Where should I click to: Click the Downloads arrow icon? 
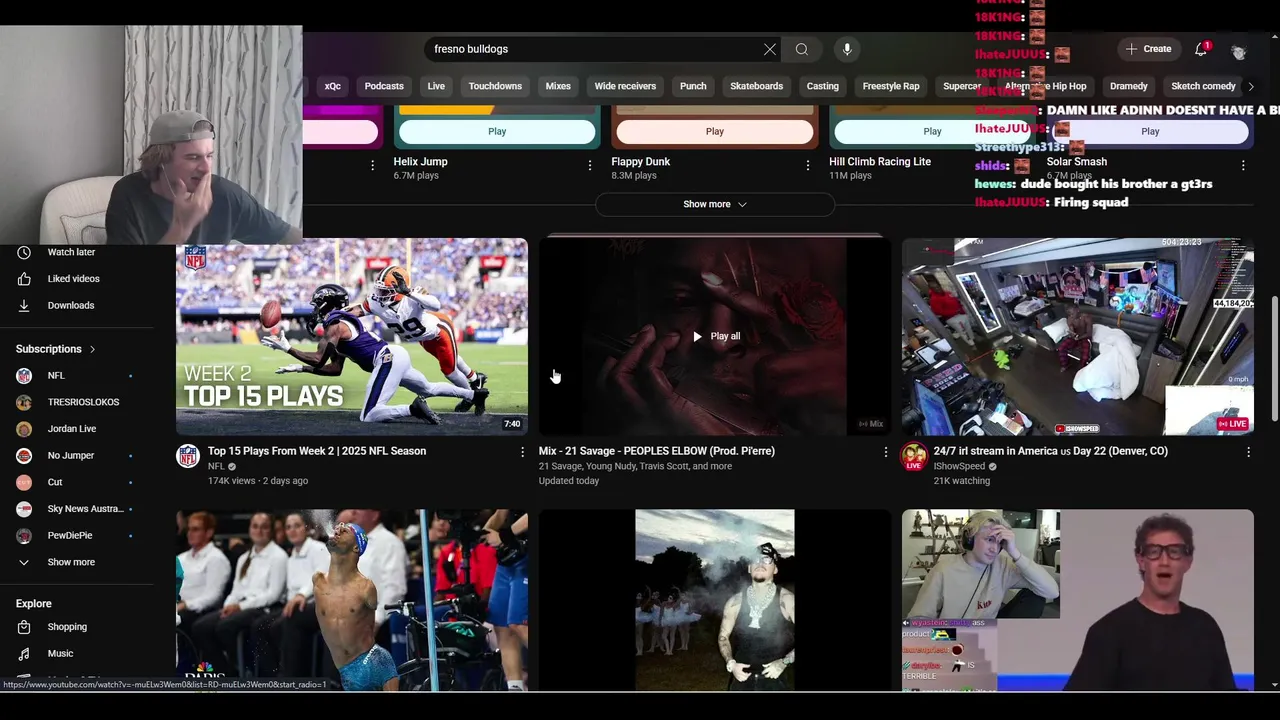pyautogui.click(x=24, y=305)
